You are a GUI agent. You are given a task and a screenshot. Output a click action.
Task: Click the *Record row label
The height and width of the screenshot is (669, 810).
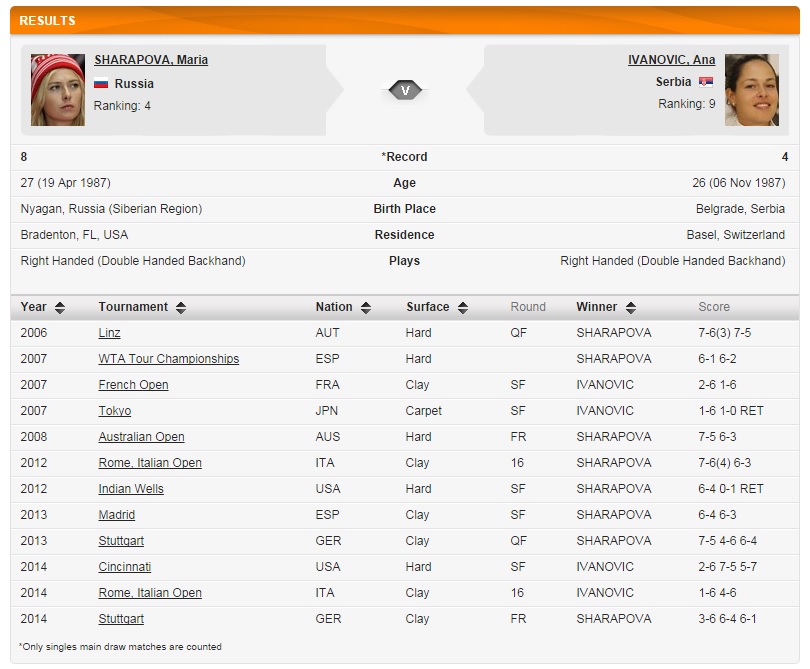point(404,157)
